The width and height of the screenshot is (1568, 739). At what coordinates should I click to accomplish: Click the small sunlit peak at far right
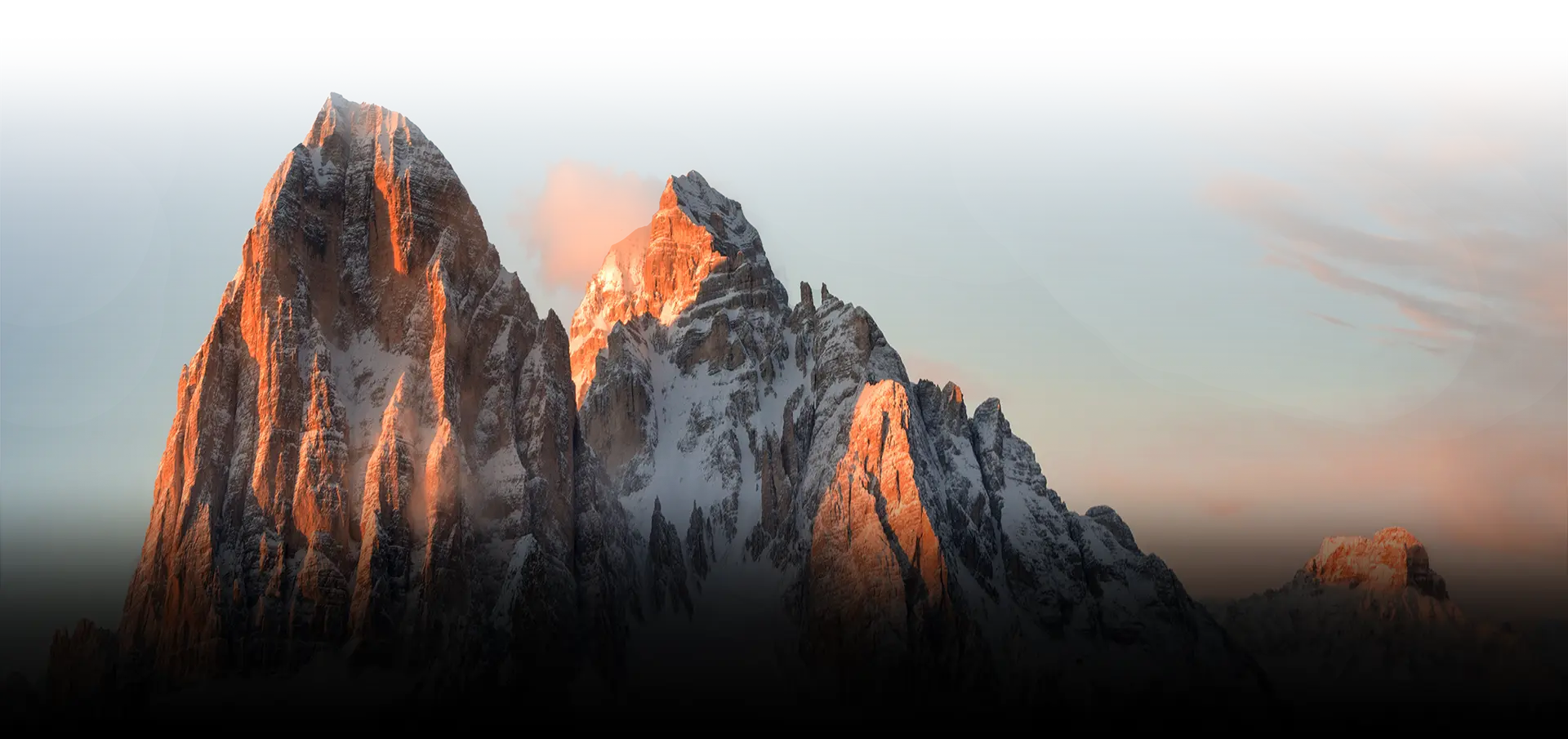click(1372, 557)
